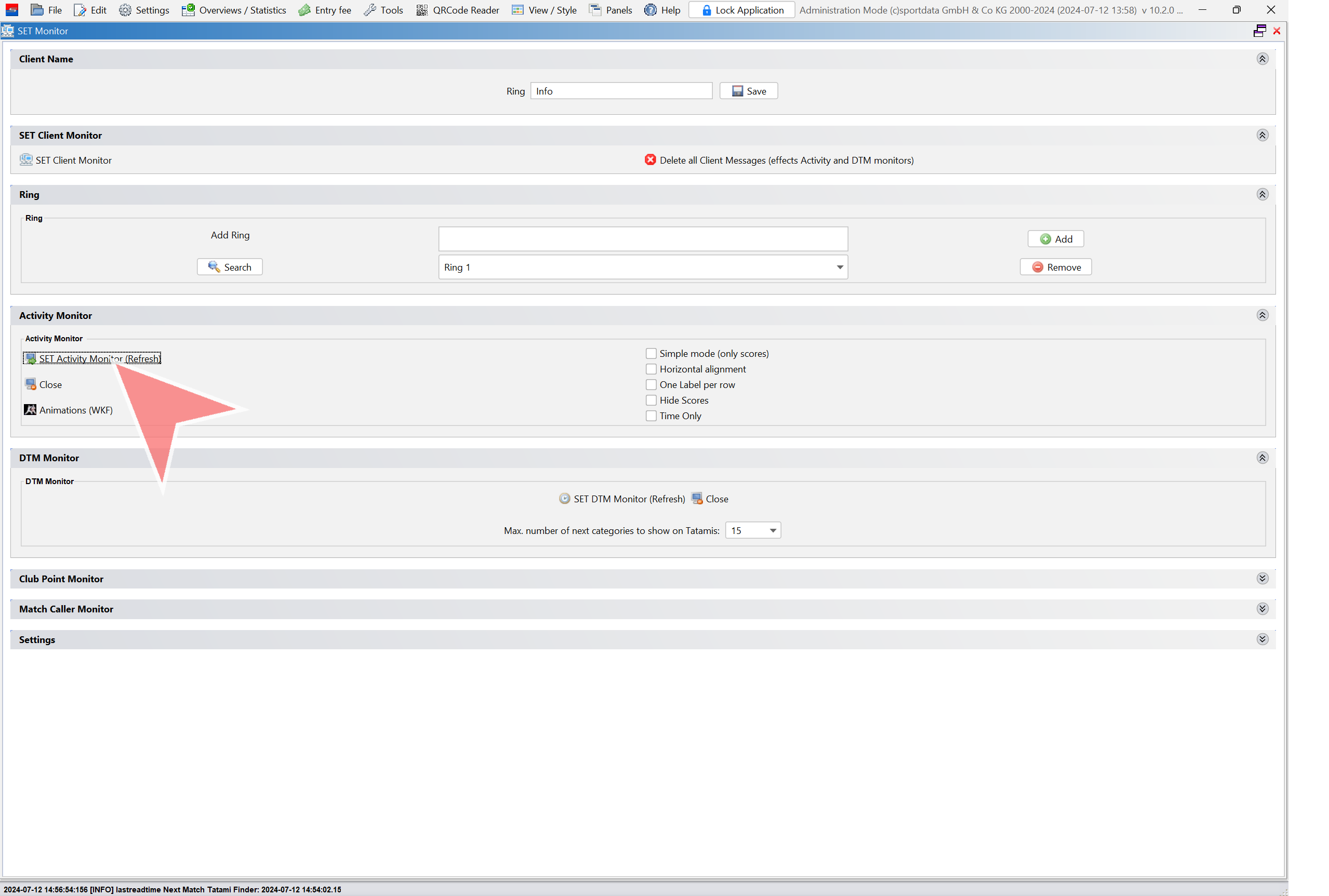
Task: Expand the Club Point Monitor section
Action: point(1262,578)
